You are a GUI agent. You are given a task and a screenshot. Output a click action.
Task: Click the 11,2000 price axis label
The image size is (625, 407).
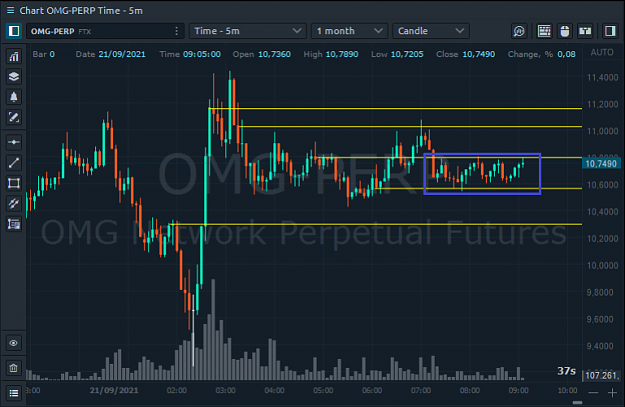603,104
